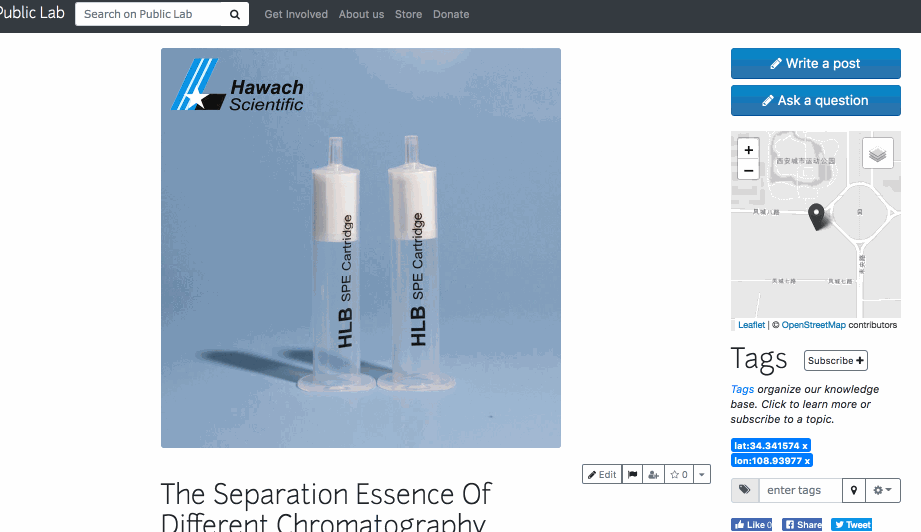Screen dimensions: 921x532
Task: Remove the lat:34.341574 tag
Action: point(805,446)
